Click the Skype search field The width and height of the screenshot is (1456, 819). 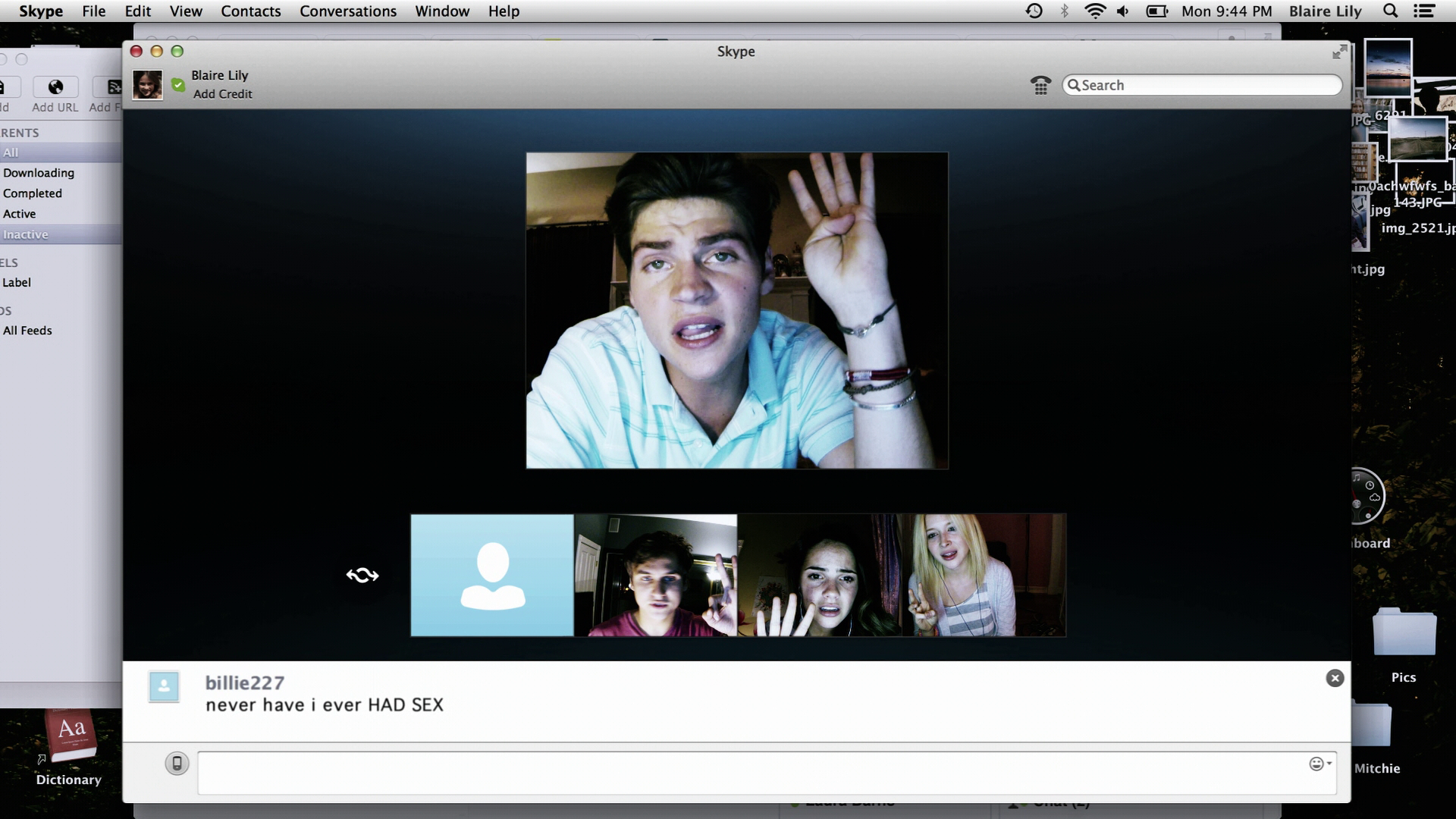(1202, 85)
